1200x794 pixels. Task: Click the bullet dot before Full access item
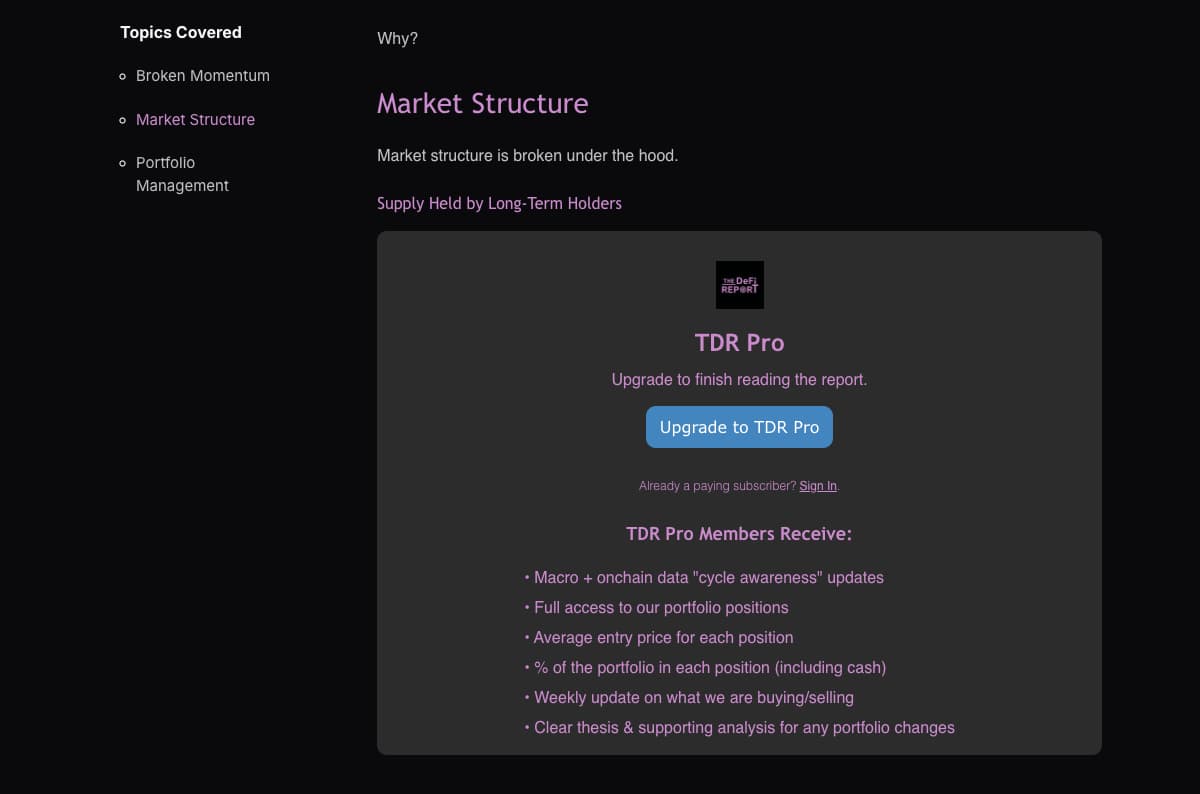click(527, 607)
